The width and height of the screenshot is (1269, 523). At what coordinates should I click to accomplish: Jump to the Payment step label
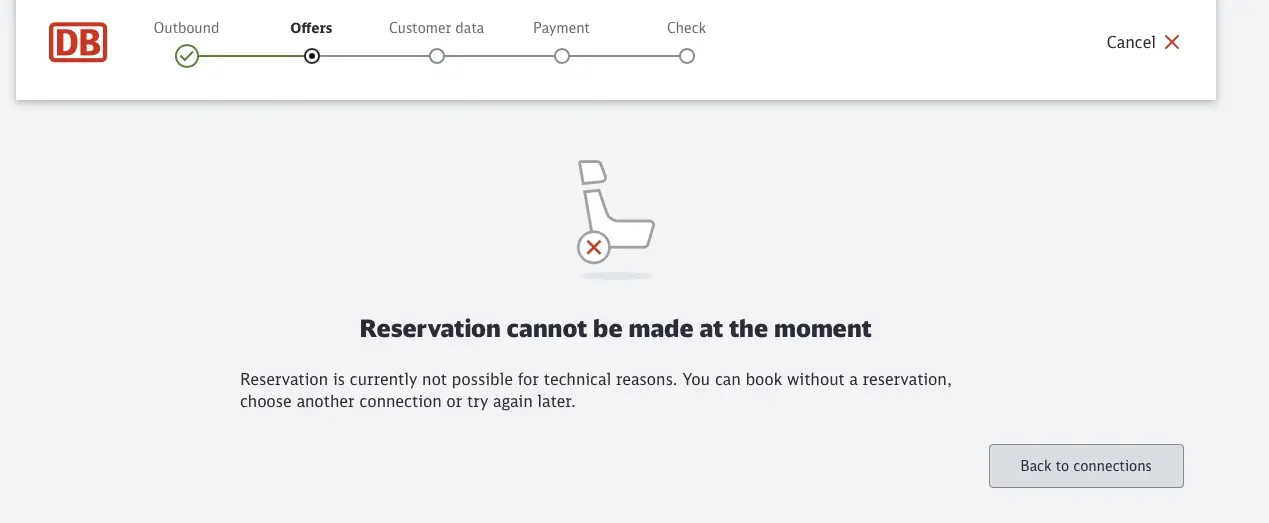[x=561, y=28]
